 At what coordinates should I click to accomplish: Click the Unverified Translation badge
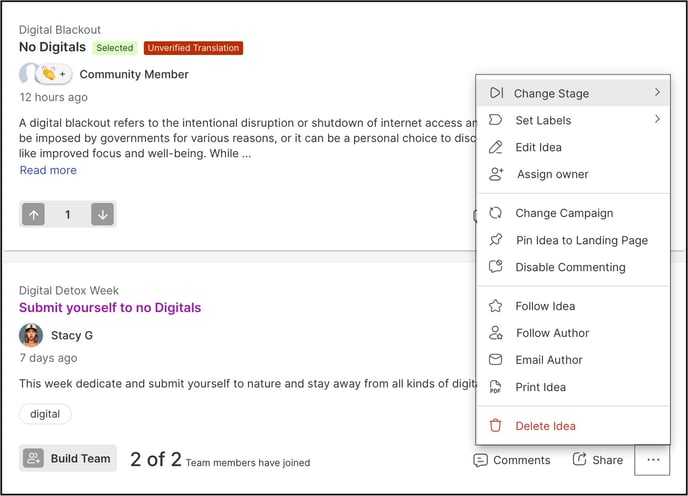point(193,47)
